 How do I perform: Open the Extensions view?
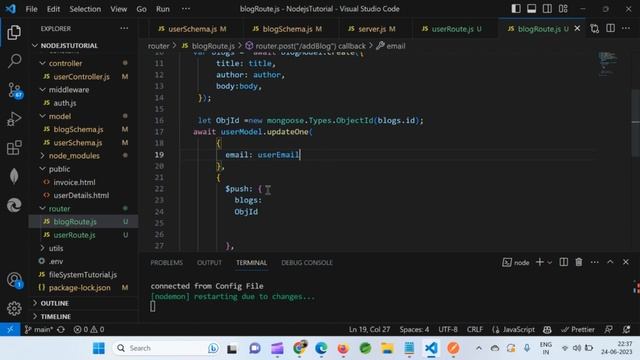coord(14,148)
